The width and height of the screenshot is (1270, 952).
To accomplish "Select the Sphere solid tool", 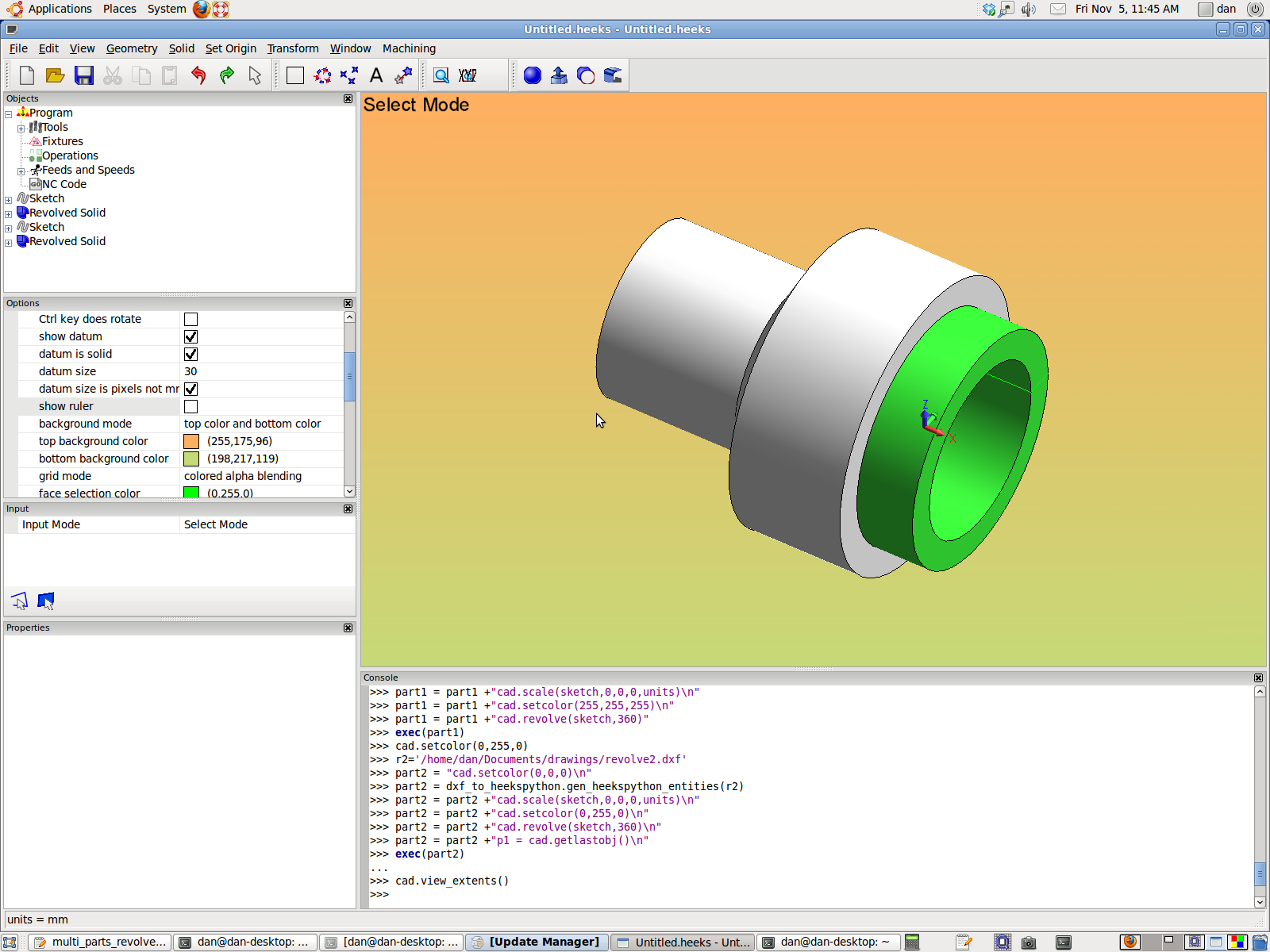I will pyautogui.click(x=532, y=75).
